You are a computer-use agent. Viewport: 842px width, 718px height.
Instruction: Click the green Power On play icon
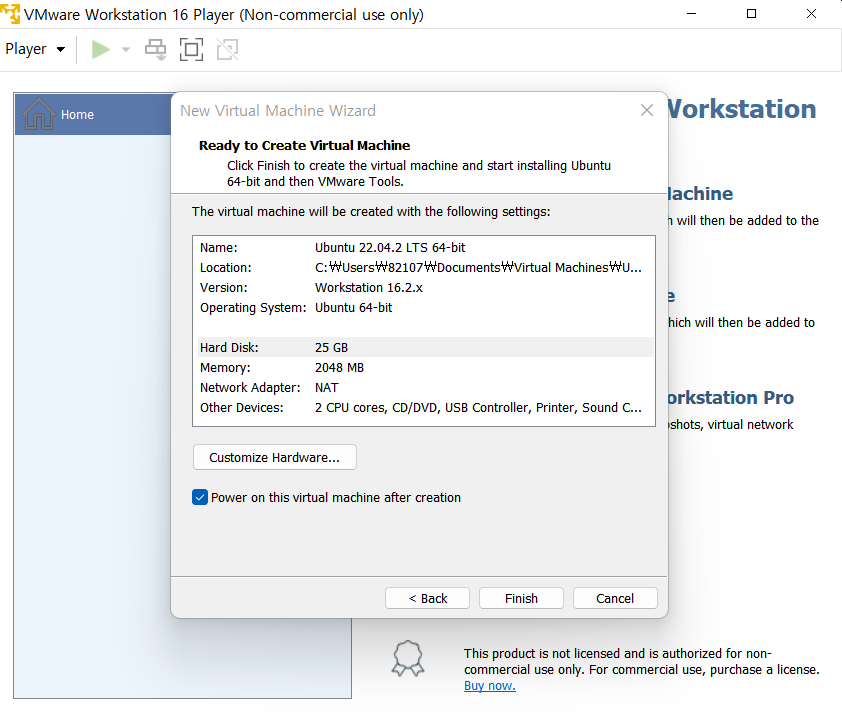coord(100,49)
